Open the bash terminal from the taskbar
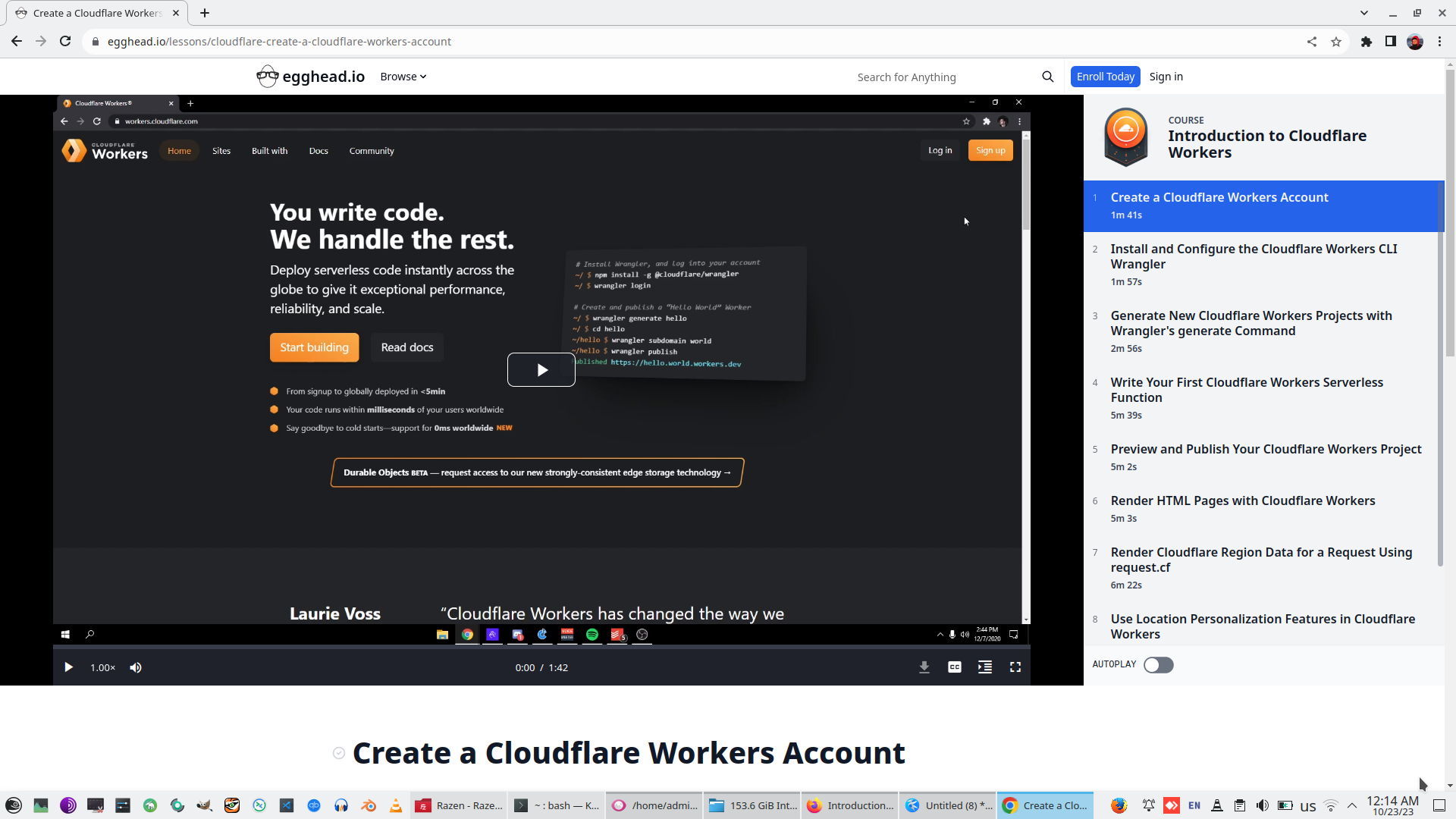Screen dimensions: 1456x819 (556, 805)
